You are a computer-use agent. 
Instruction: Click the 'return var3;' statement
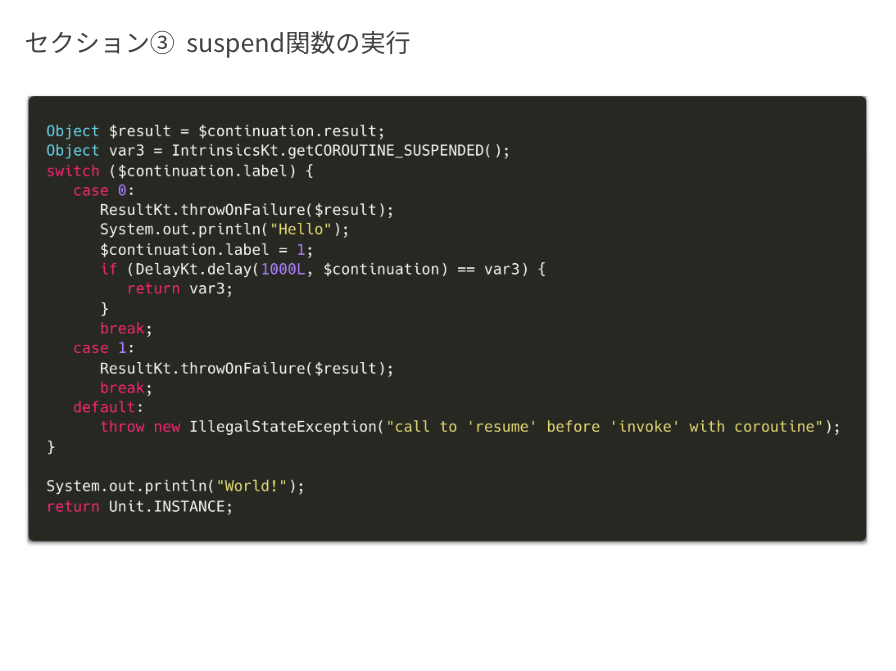[x=179, y=289]
